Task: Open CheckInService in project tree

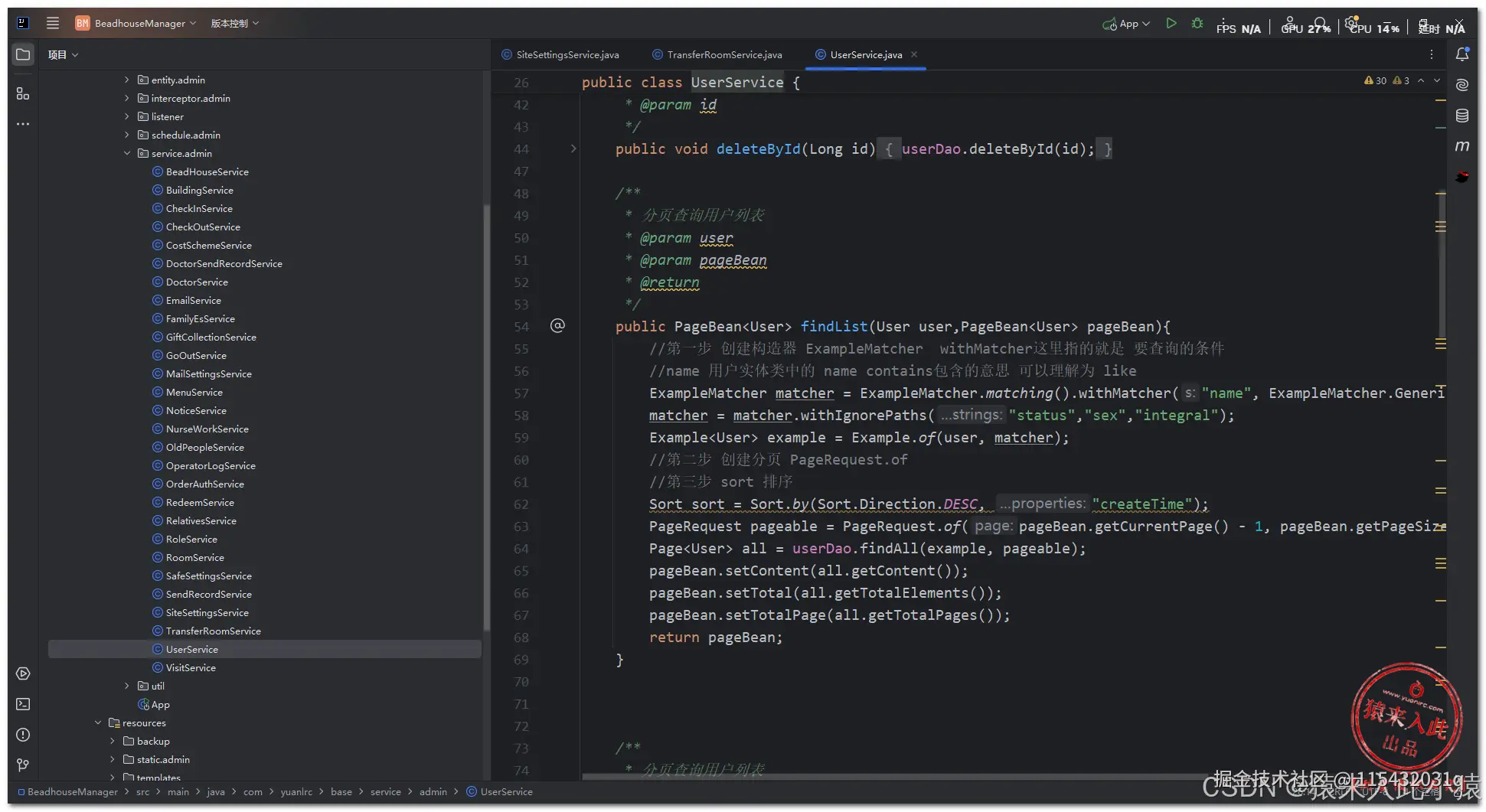Action: 199,208
